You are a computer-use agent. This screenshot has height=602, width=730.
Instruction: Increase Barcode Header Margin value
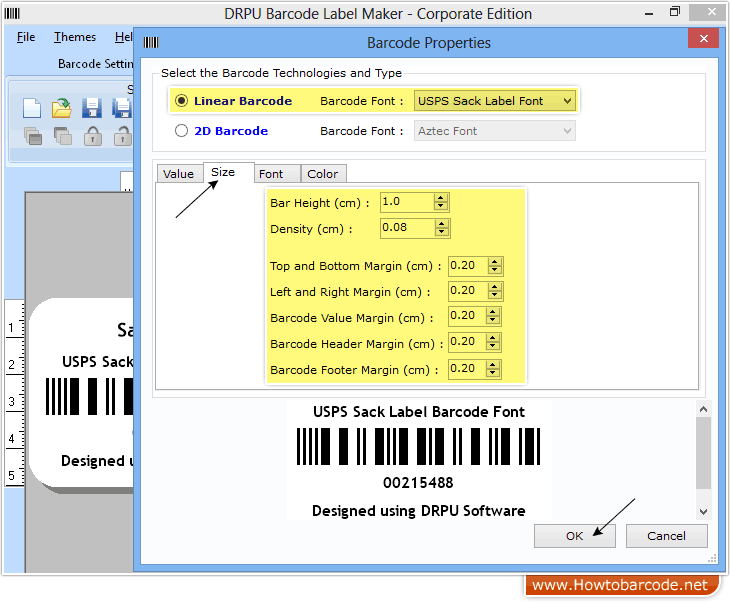click(x=493, y=338)
